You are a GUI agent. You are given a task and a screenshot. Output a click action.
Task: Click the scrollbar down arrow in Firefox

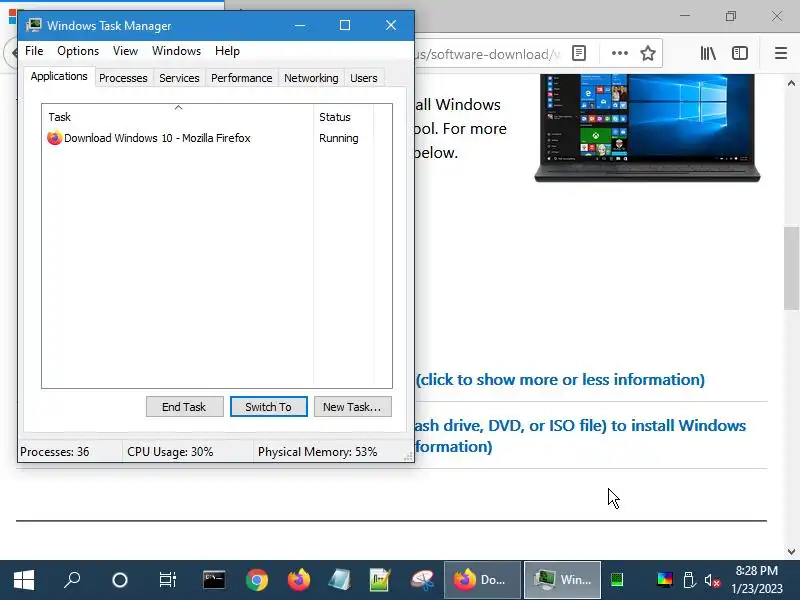pyautogui.click(x=791, y=551)
